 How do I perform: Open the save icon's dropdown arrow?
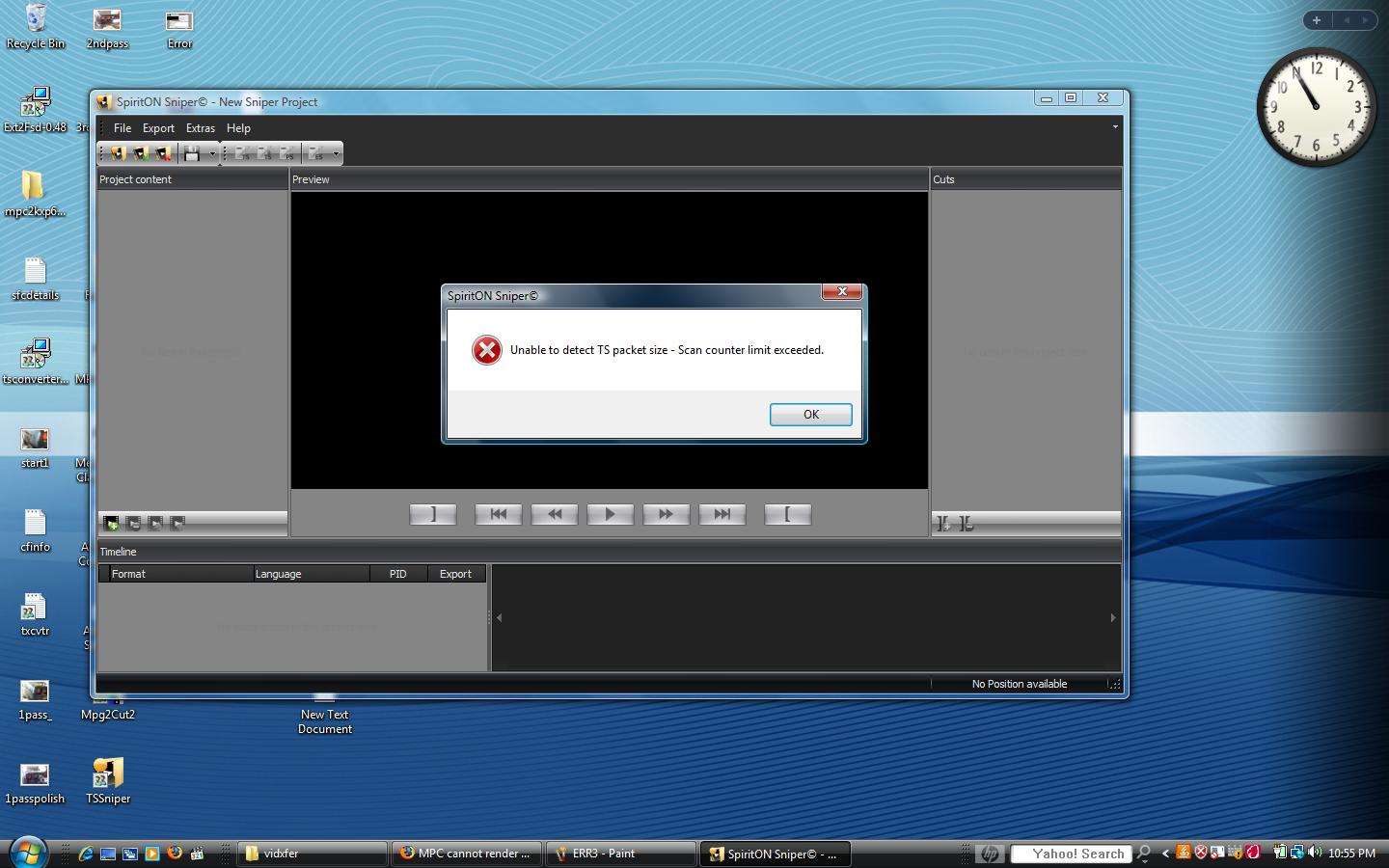point(212,153)
